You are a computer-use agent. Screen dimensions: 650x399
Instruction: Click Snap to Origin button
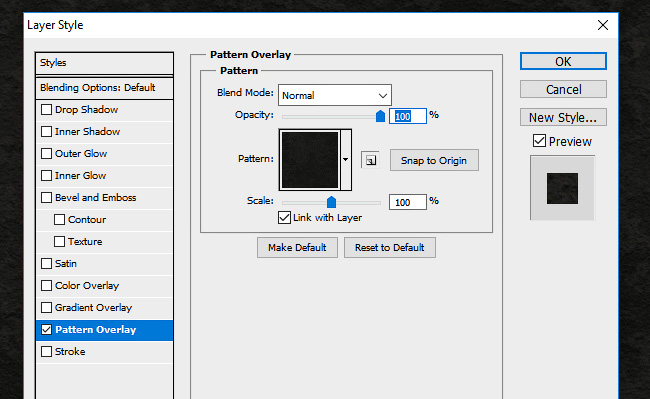coord(434,160)
